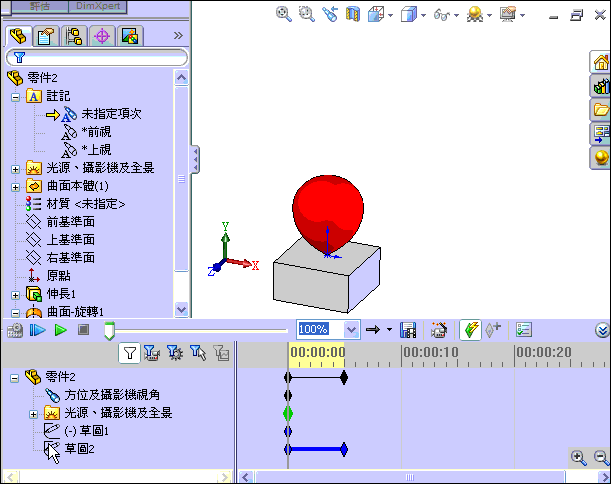Viewport: 611px width, 484px height.
Task: Open the View Orientation icon
Action: pyautogui.click(x=376, y=15)
